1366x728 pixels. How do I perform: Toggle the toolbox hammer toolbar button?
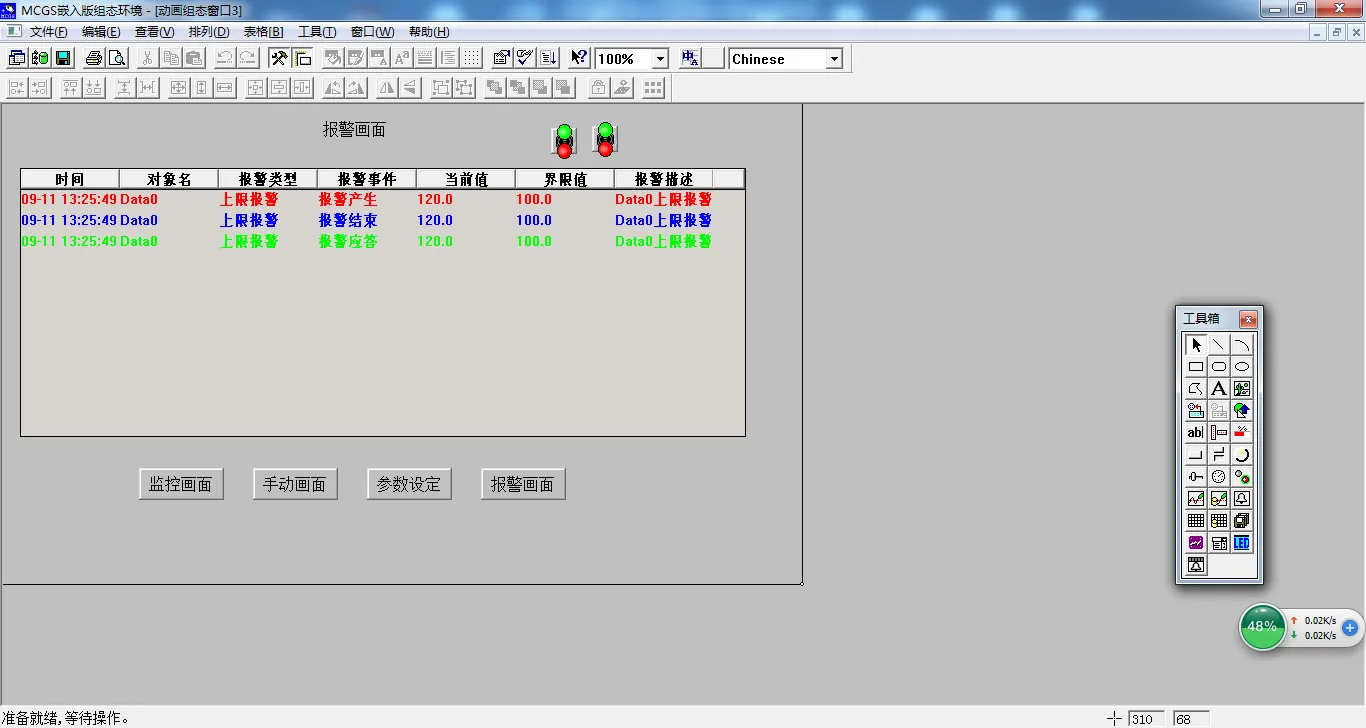pos(280,58)
